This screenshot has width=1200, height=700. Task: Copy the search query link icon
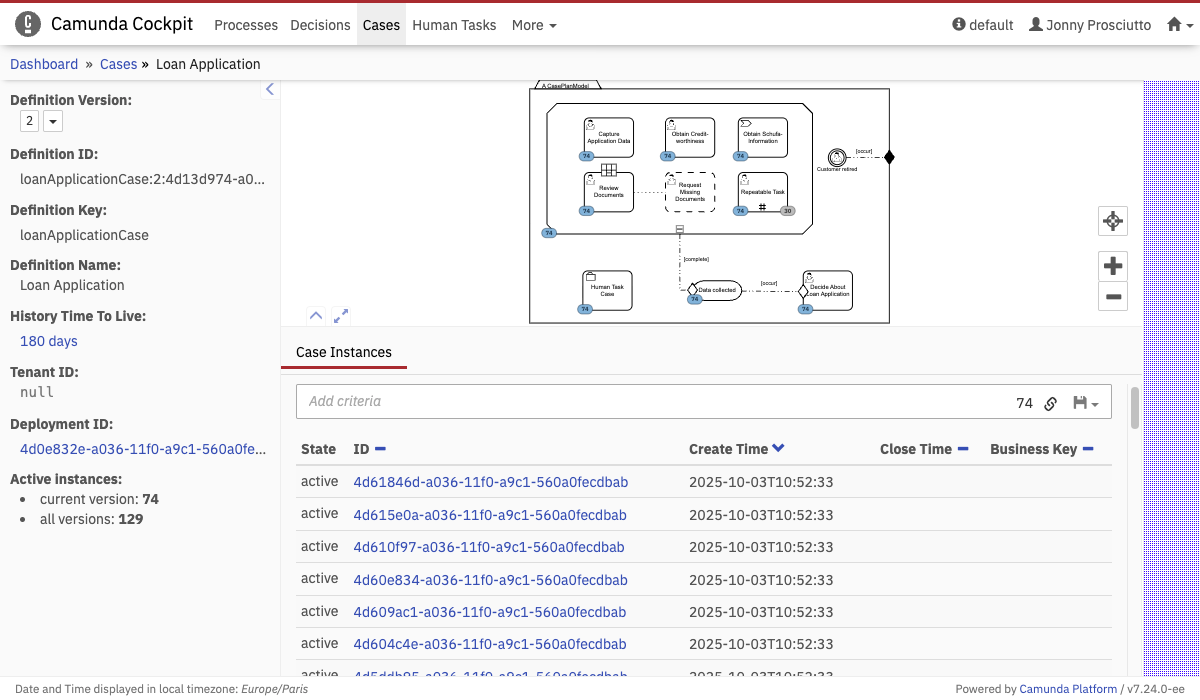(x=1050, y=404)
